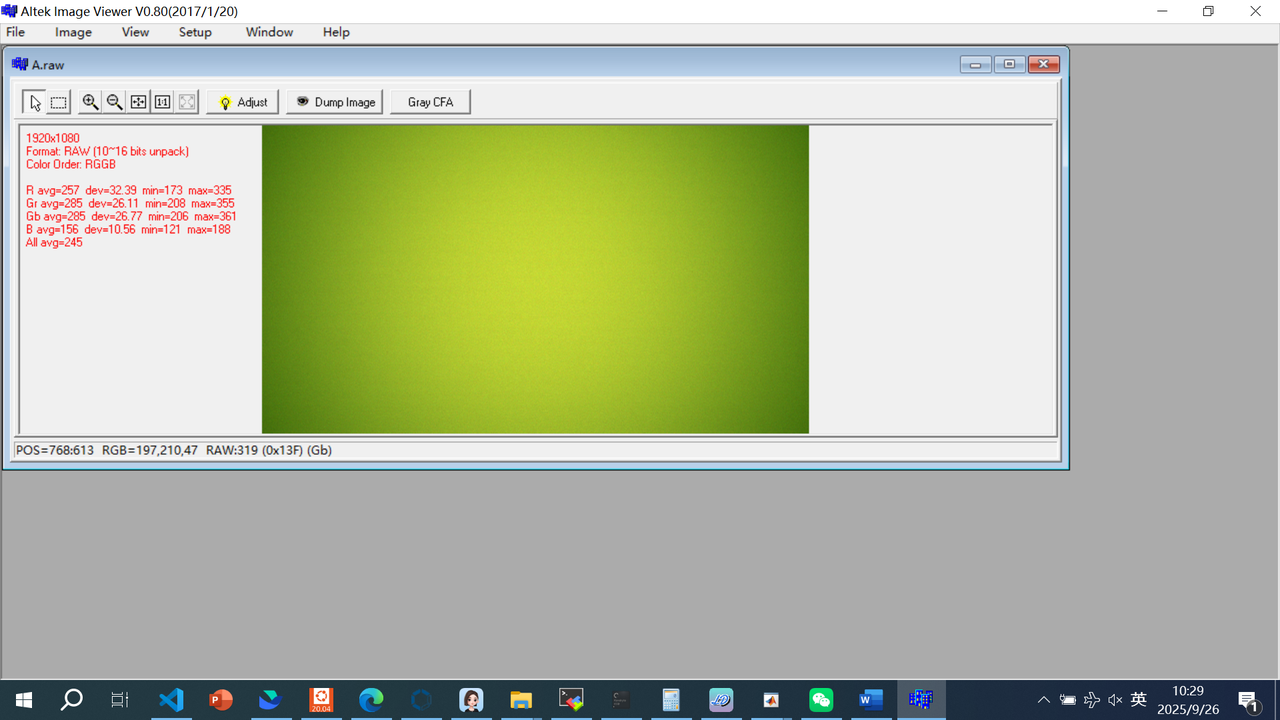Expand the Window menu
1280x720 pixels.
click(269, 32)
